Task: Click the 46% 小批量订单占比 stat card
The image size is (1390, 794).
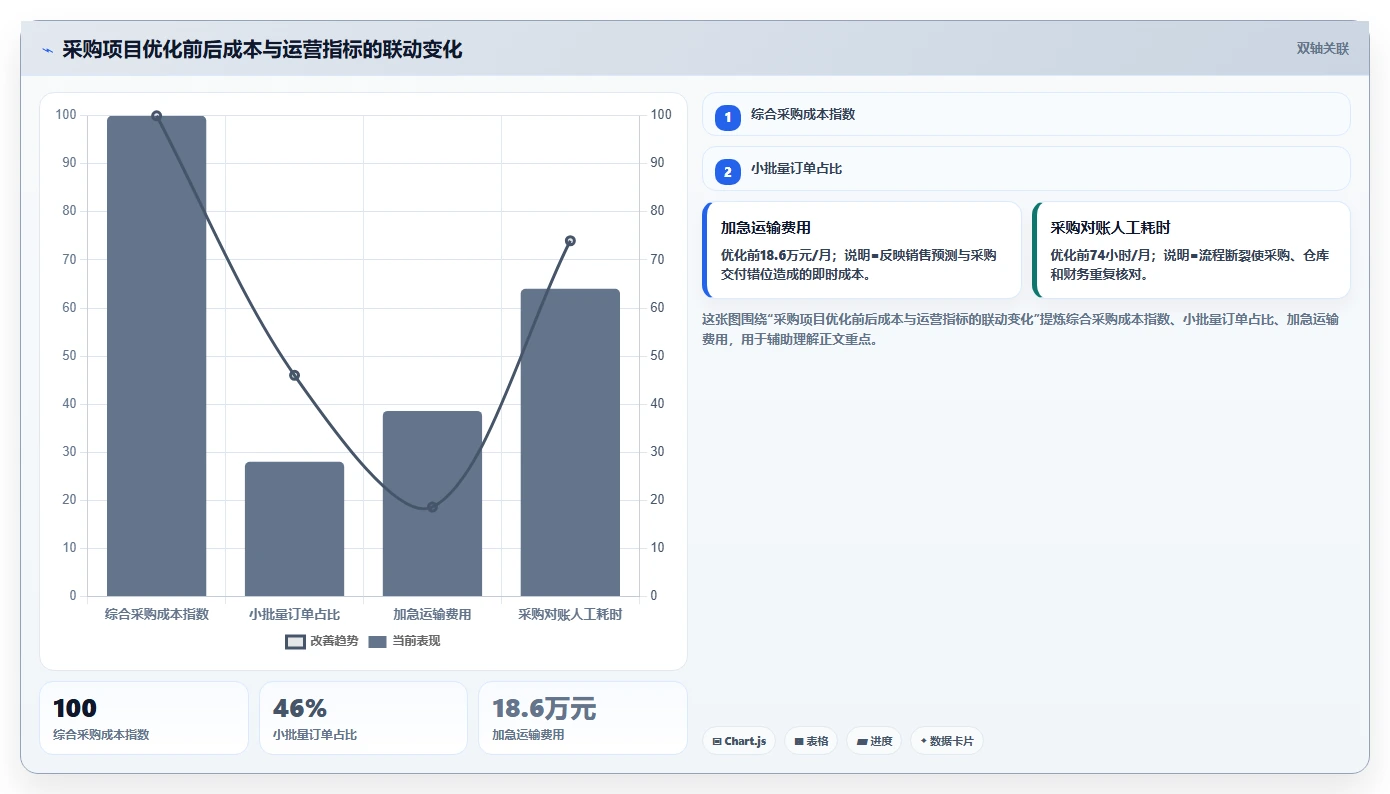Action: 364,718
